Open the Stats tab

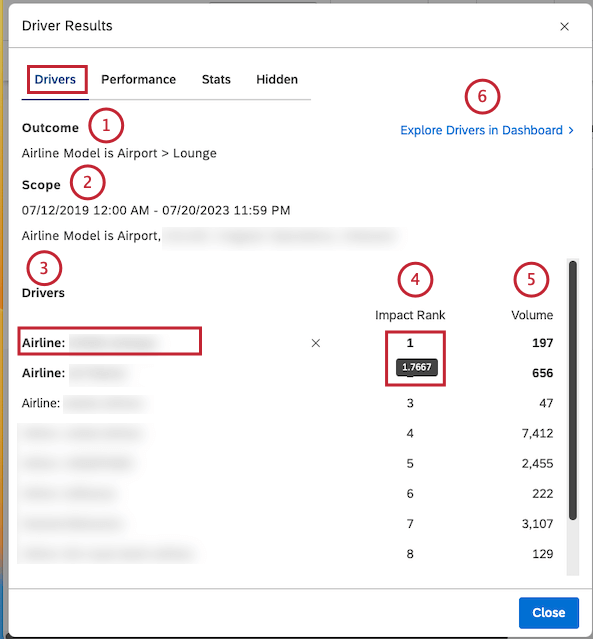(x=216, y=79)
